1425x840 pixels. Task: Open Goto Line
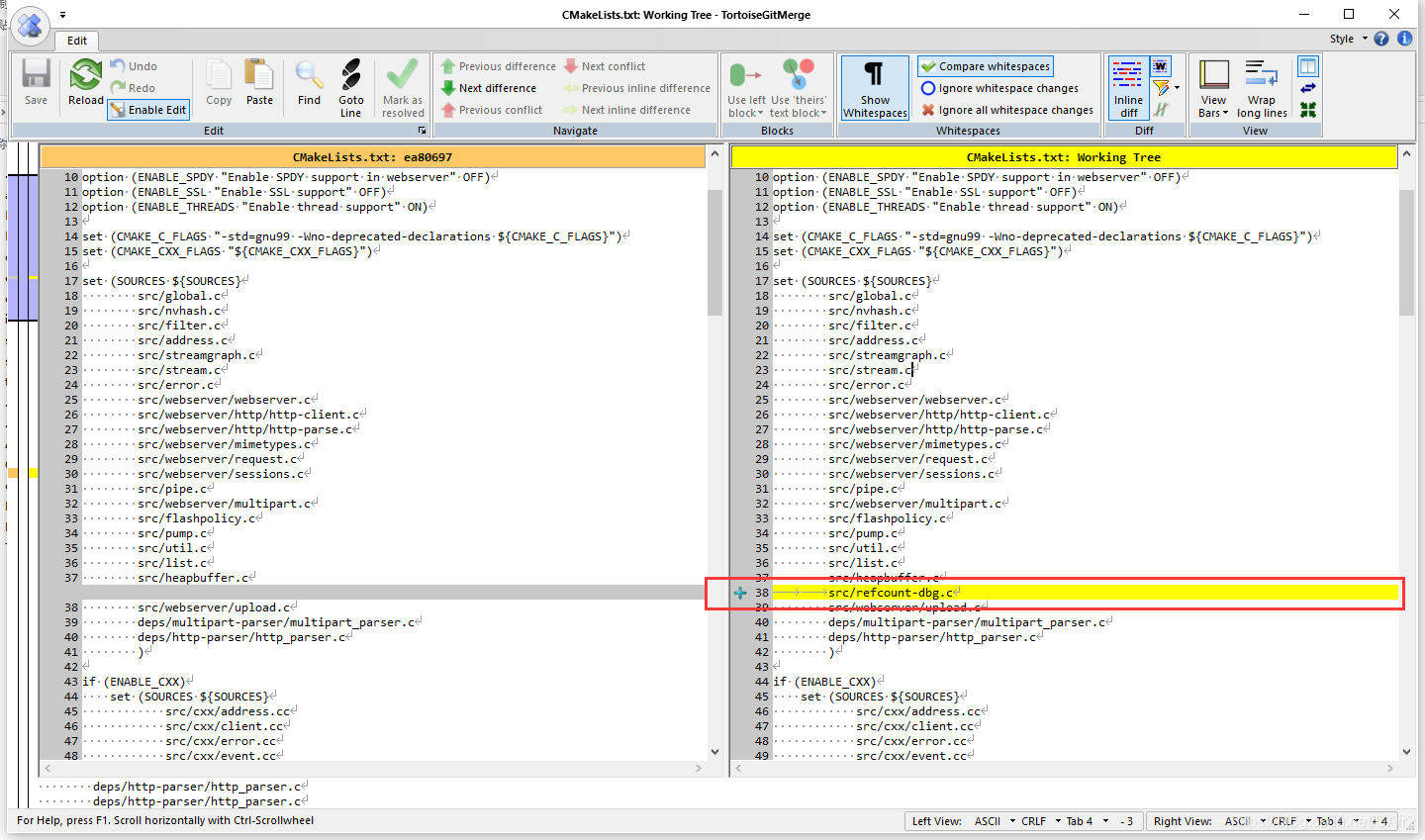coord(351,88)
